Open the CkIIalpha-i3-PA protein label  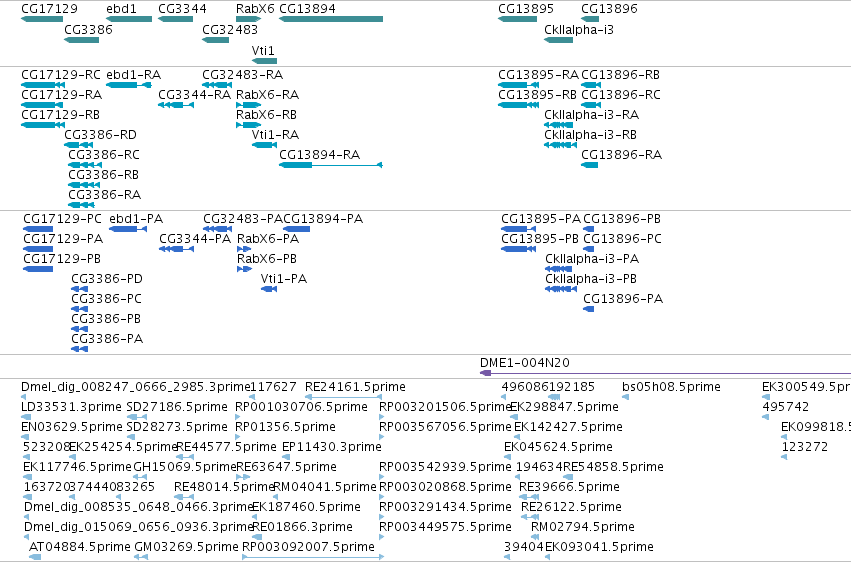pyautogui.click(x=592, y=259)
